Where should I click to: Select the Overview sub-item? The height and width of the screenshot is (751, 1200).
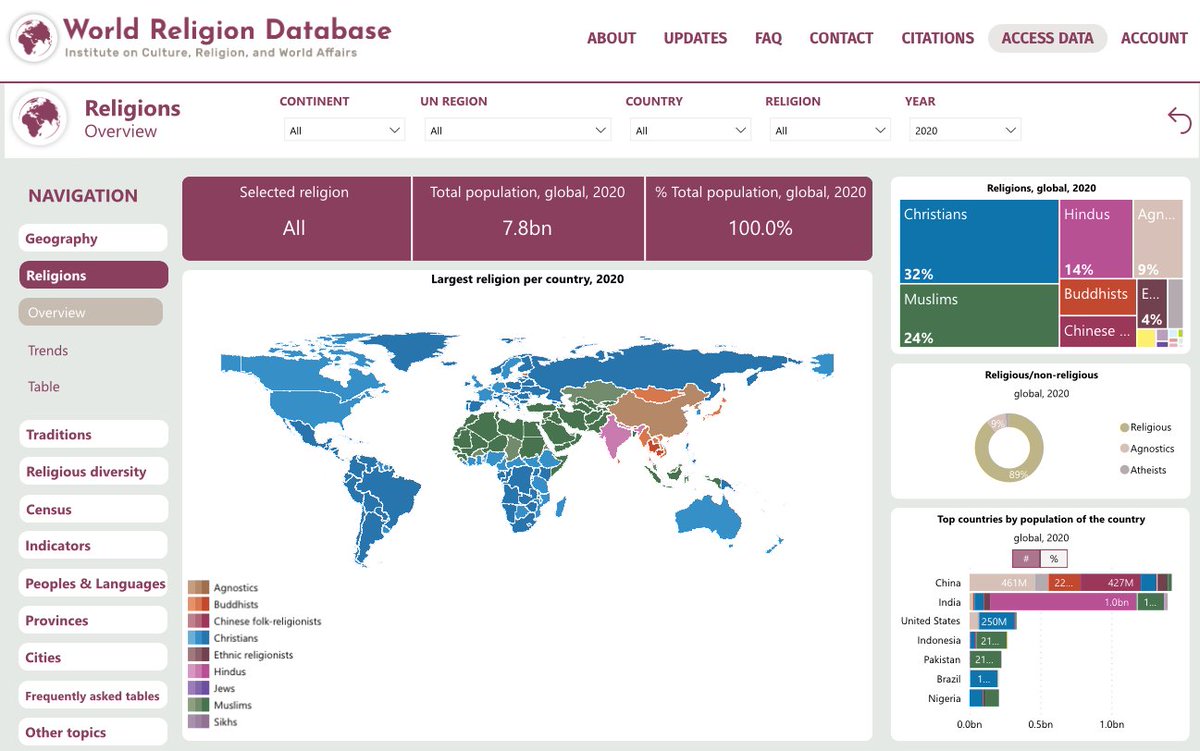coord(90,312)
